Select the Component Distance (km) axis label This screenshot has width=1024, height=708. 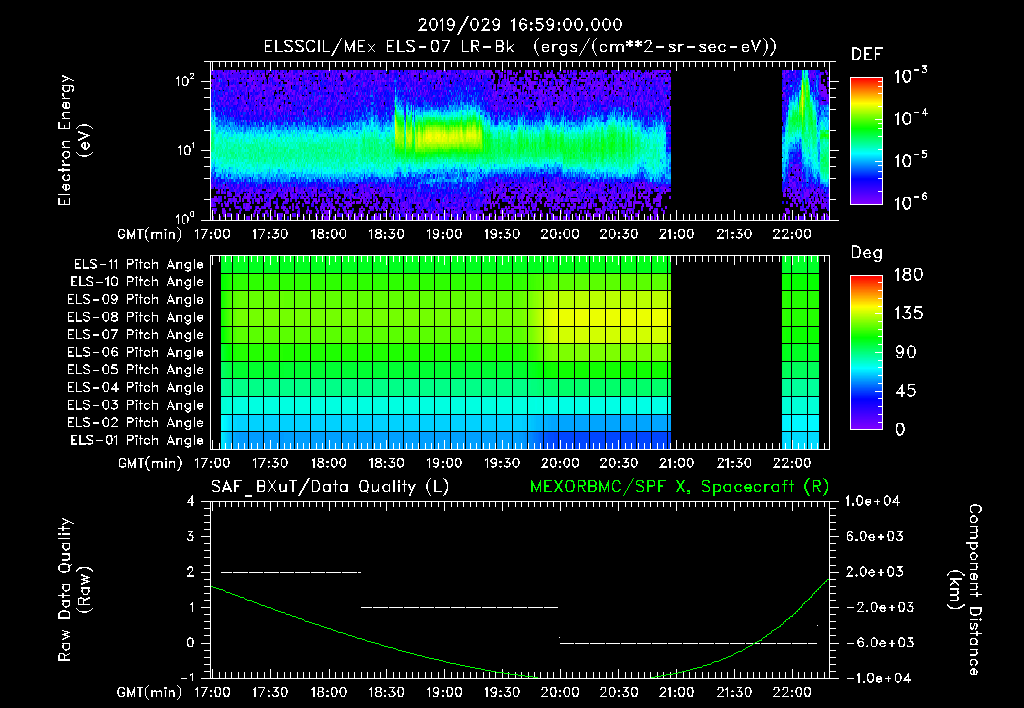(965, 590)
